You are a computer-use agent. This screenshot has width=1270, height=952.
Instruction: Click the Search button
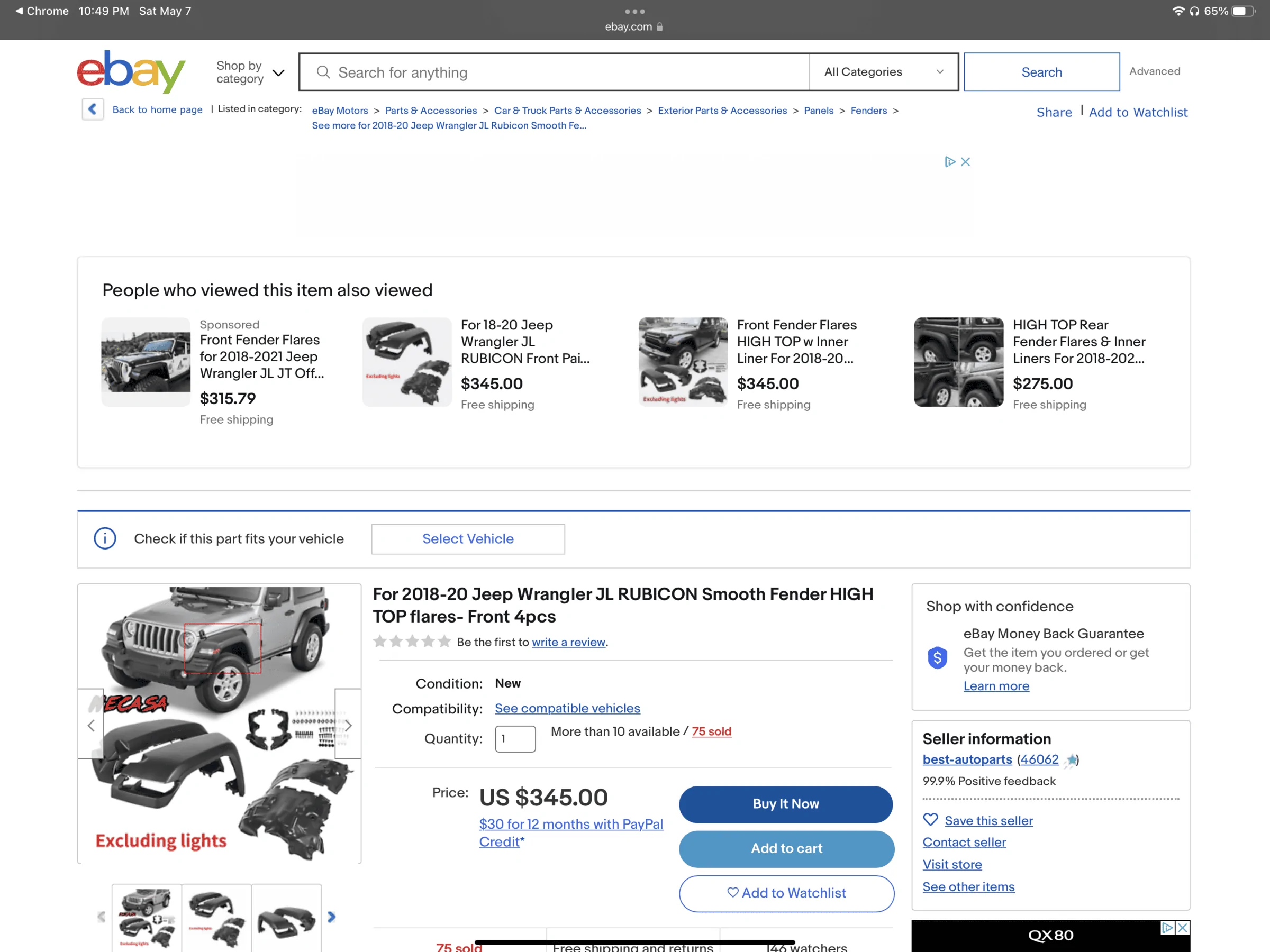1041,72
